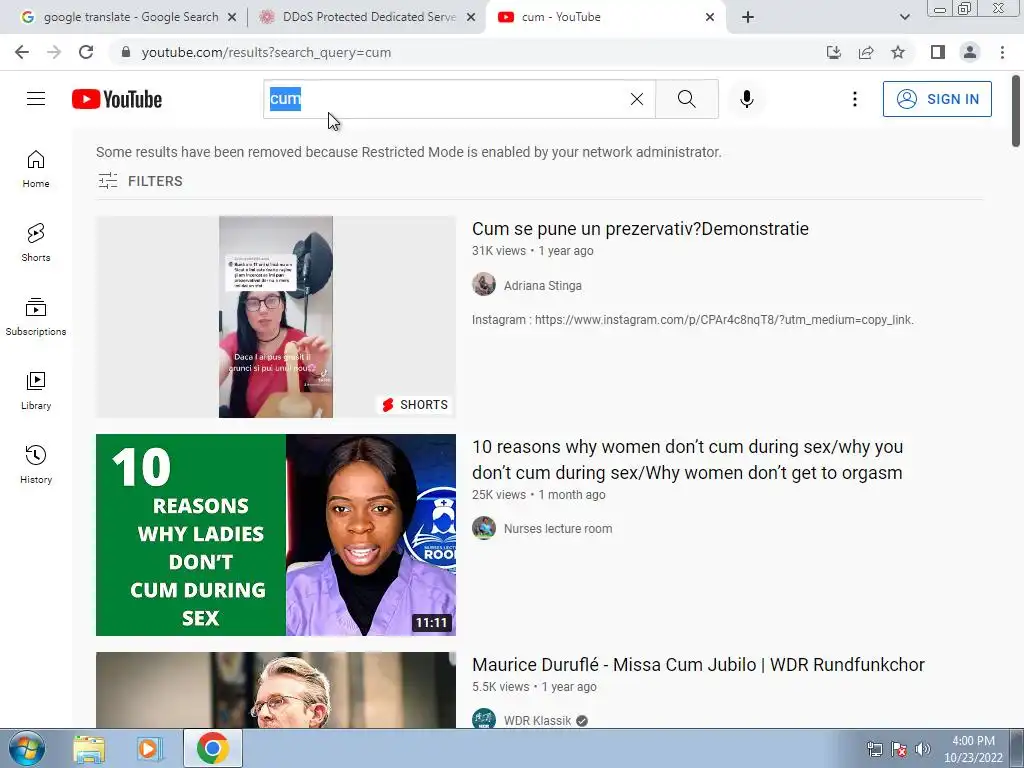Viewport: 1024px width, 768px height.
Task: Open Nurses lecture room channel name
Action: click(558, 528)
